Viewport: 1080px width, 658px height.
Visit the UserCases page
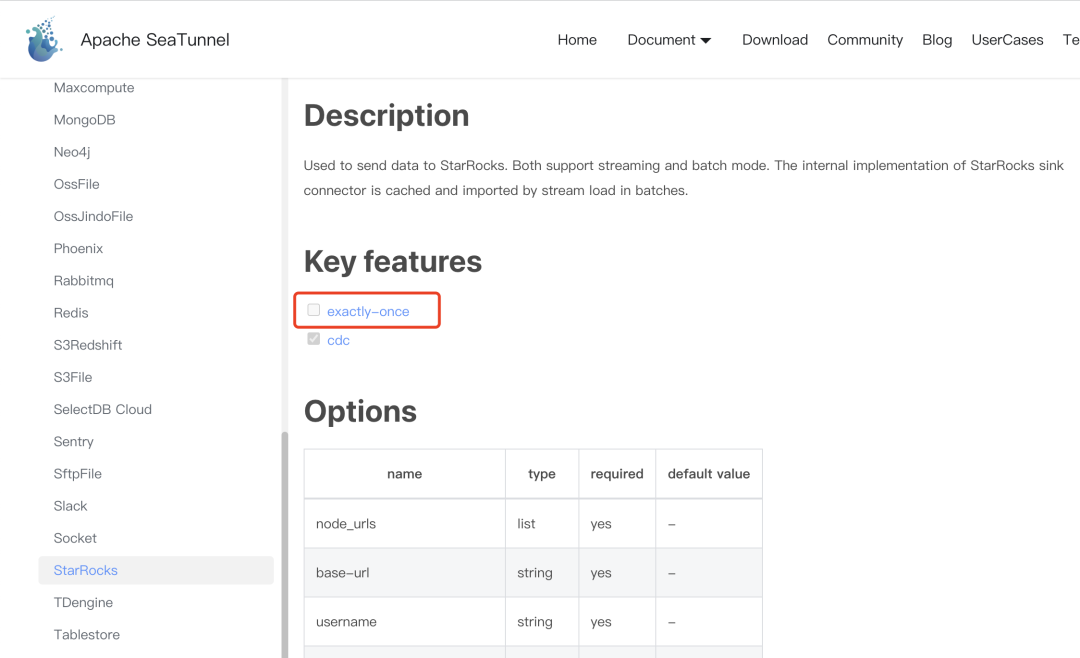1007,39
